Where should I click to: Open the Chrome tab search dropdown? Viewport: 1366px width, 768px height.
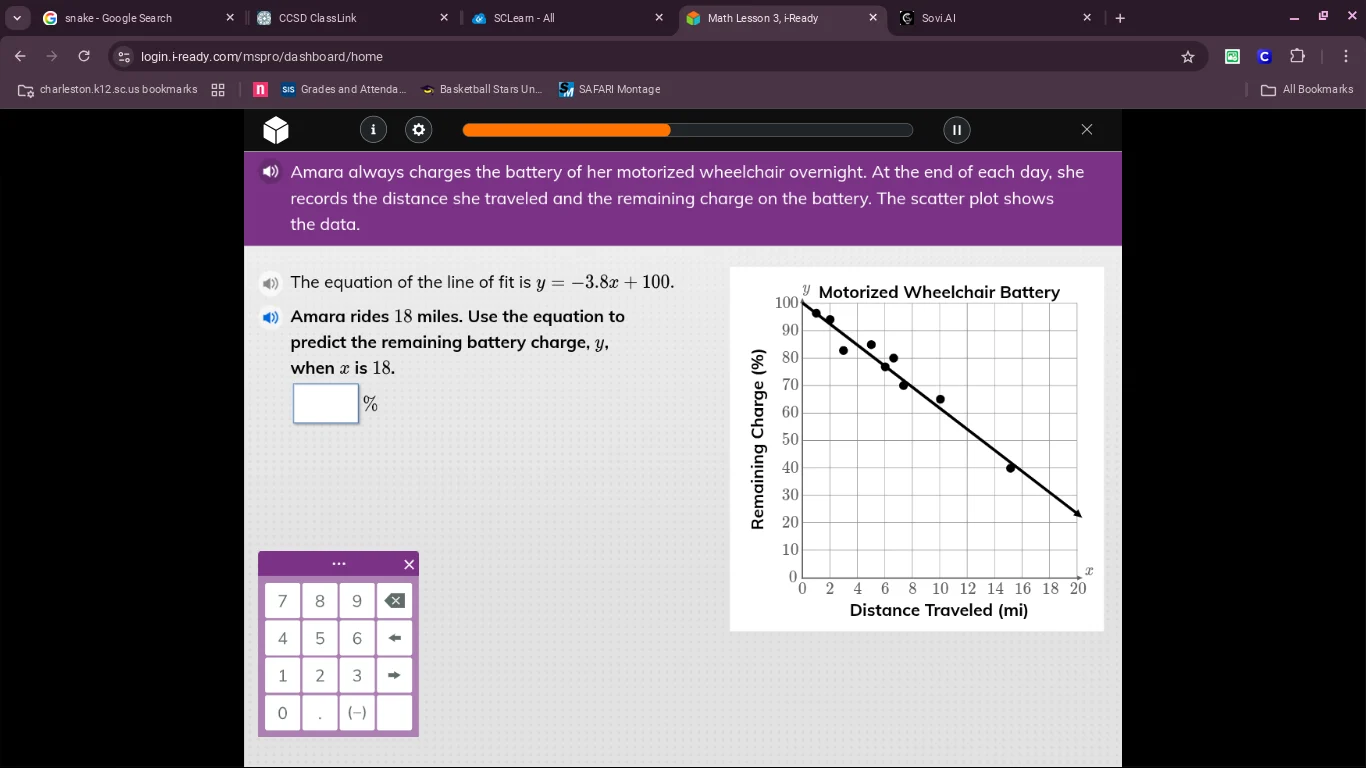tap(17, 18)
